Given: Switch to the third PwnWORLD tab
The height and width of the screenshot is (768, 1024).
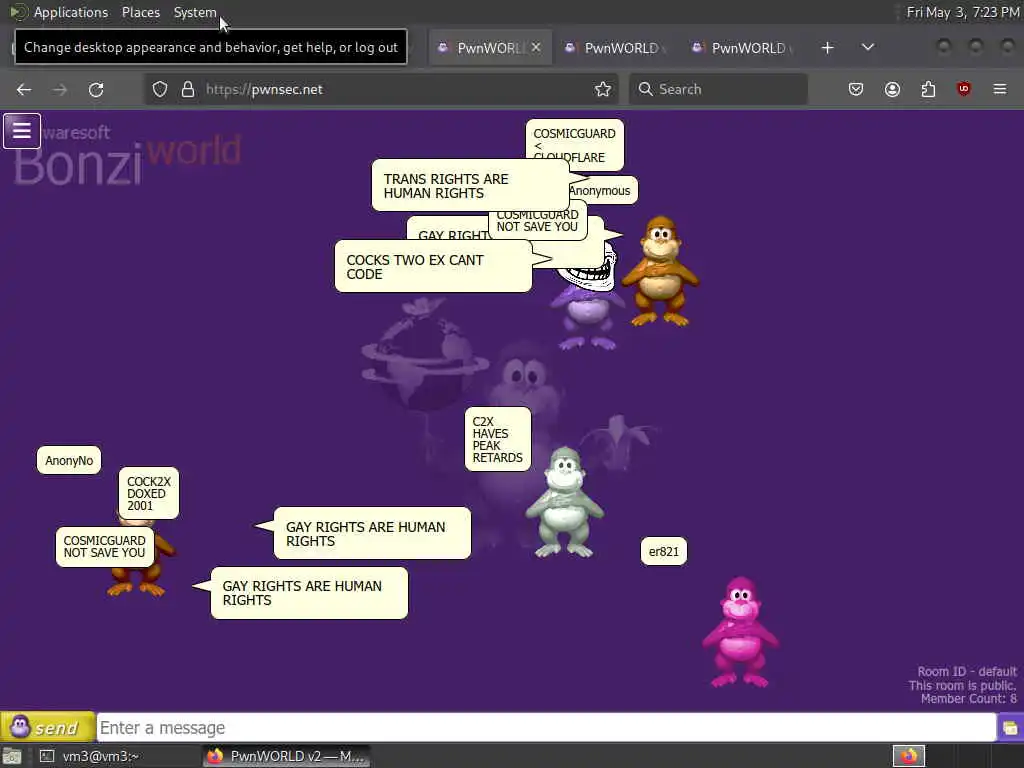Looking at the screenshot, I should point(744,48).
